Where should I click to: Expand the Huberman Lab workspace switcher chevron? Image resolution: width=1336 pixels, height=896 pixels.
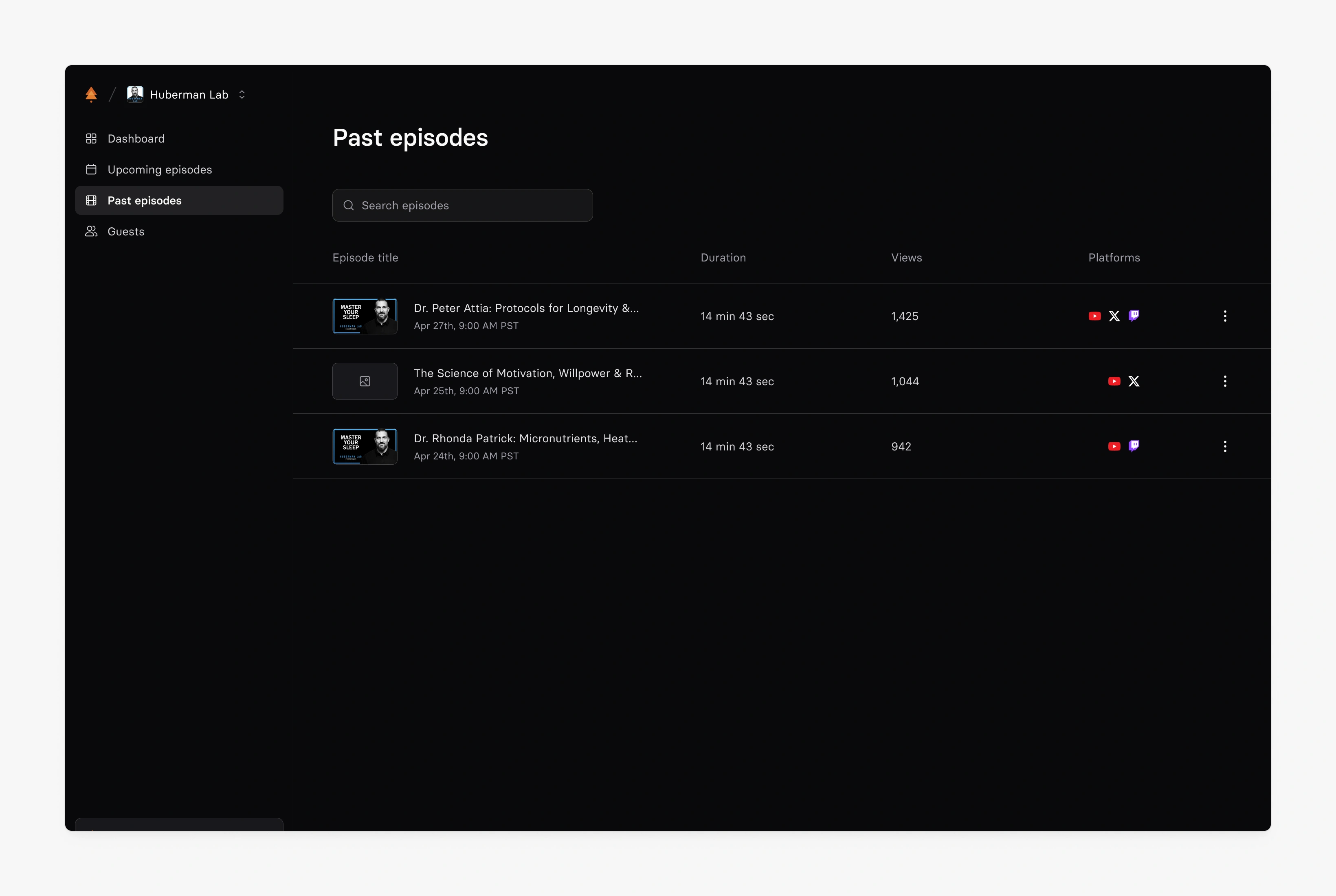242,94
